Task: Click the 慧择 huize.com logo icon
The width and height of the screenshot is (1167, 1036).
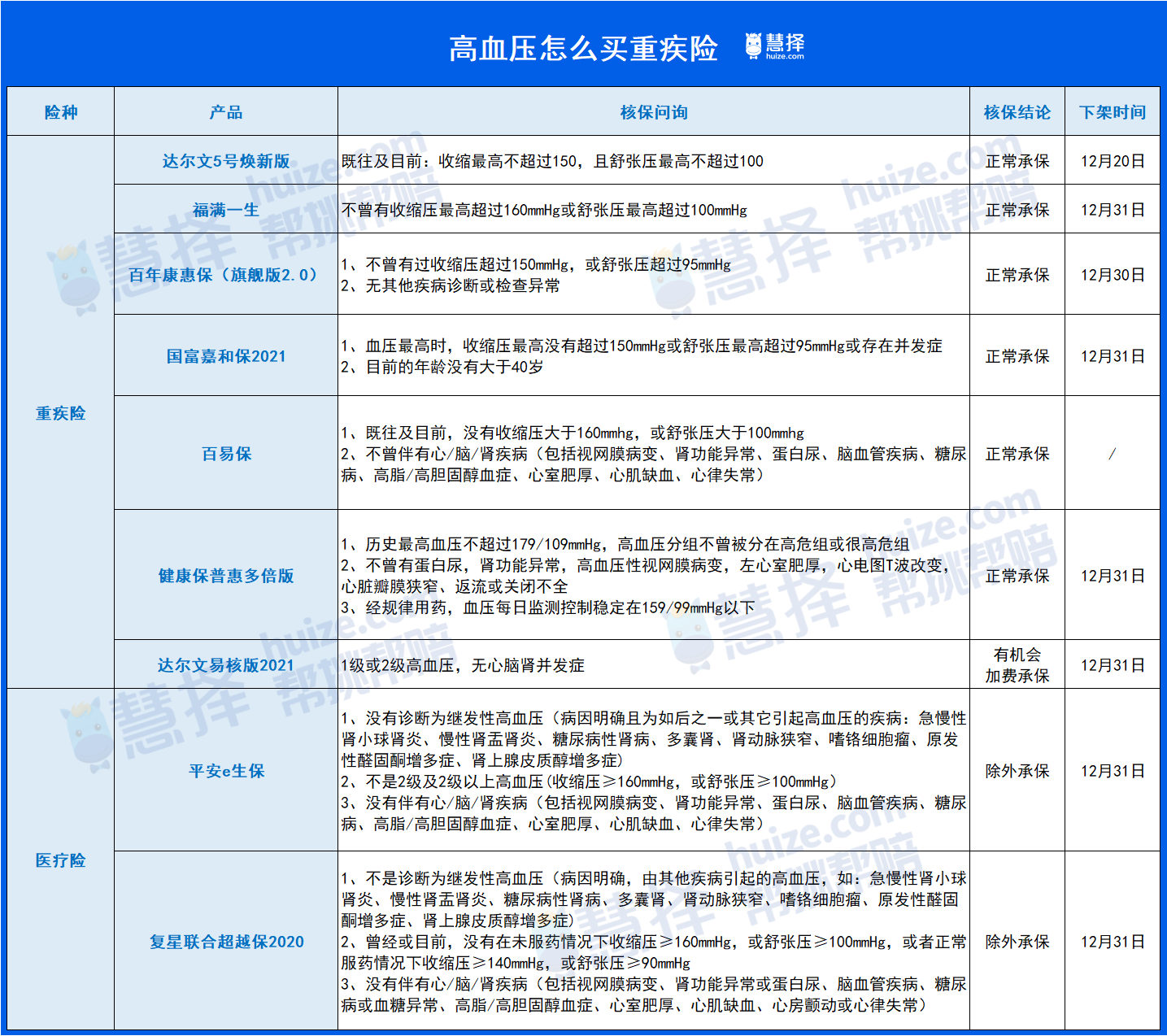Action: [774, 46]
